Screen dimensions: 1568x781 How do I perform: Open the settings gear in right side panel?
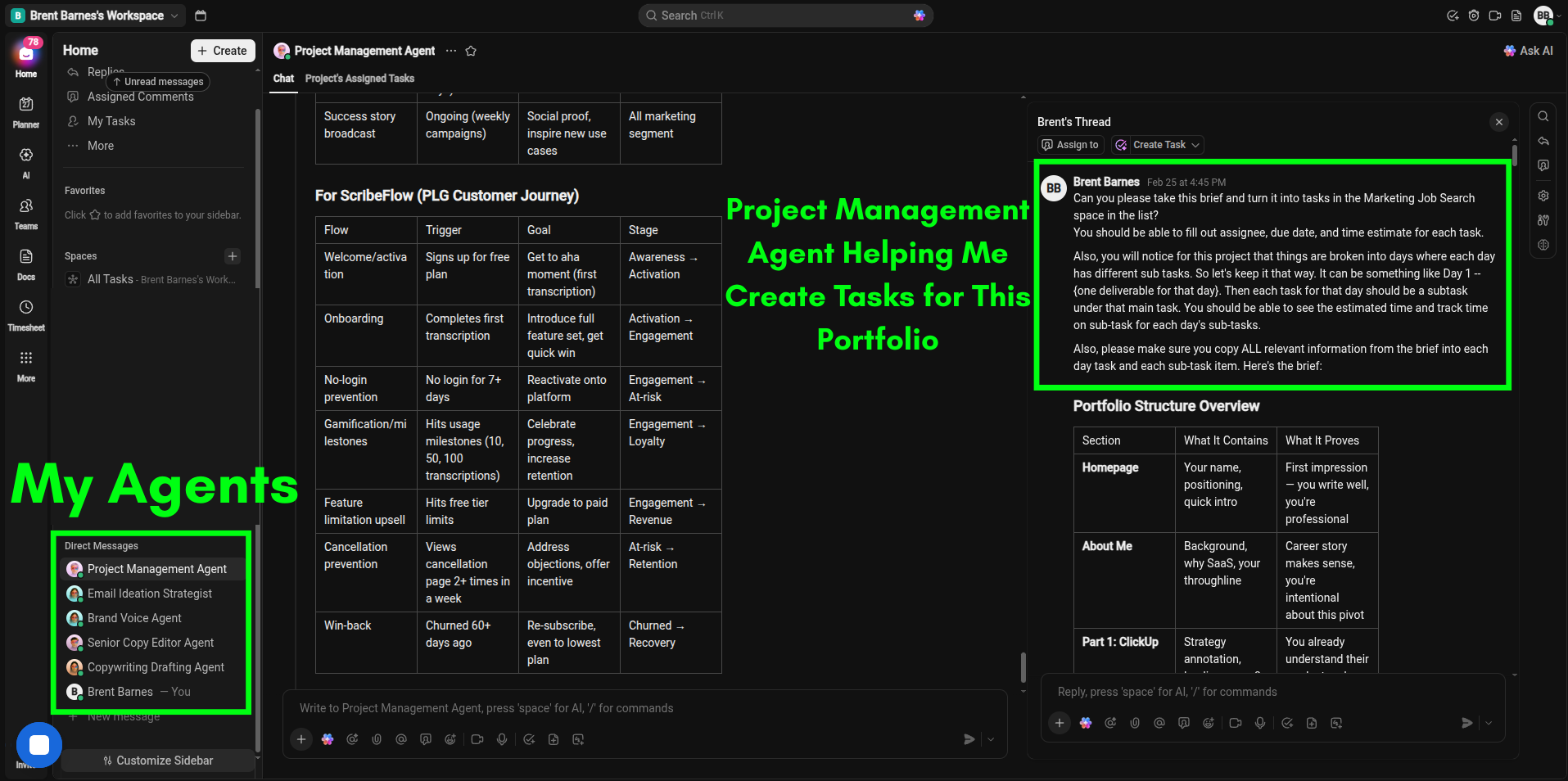pos(1543,196)
